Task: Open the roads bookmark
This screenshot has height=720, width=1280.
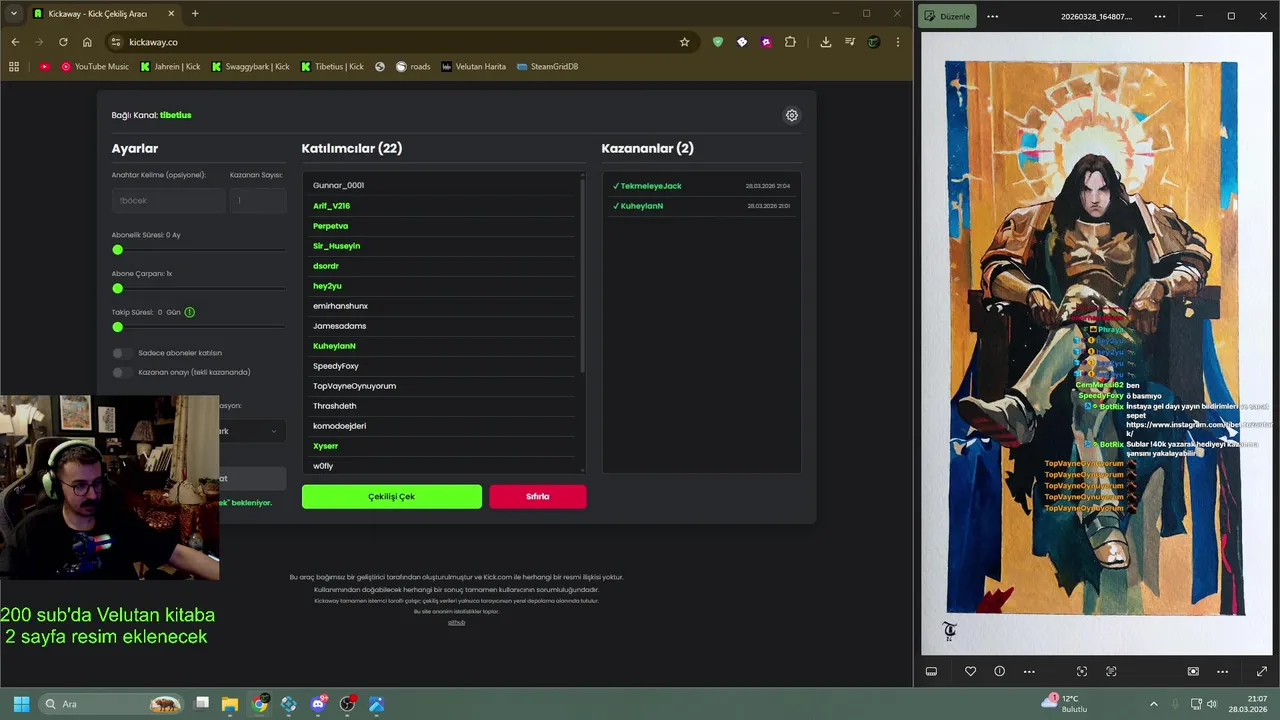Action: click(413, 67)
